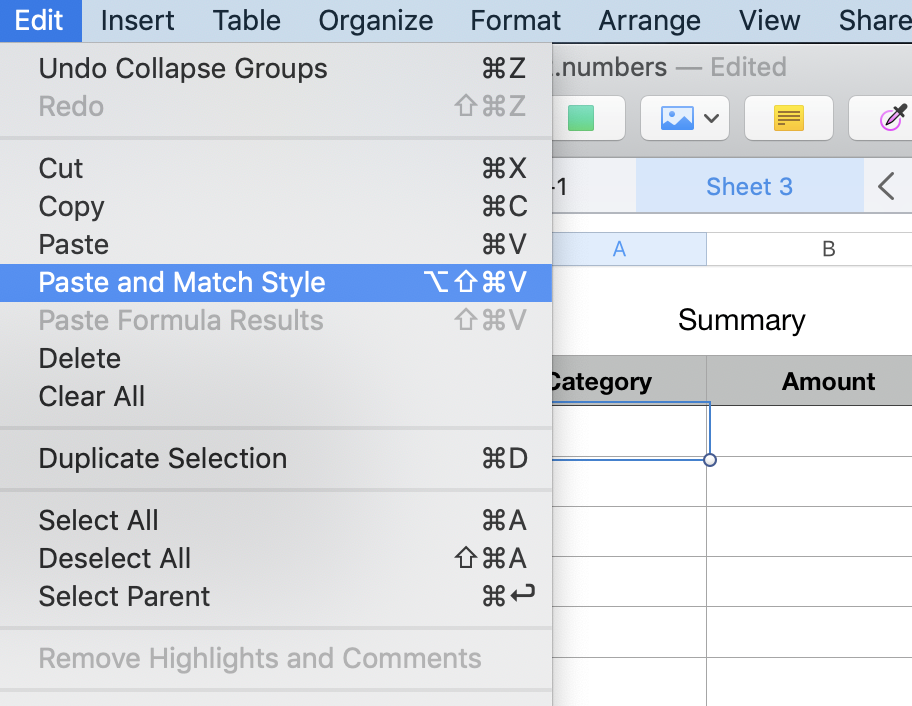Image resolution: width=912 pixels, height=706 pixels.
Task: Open the Organize menu
Action: pos(376,20)
